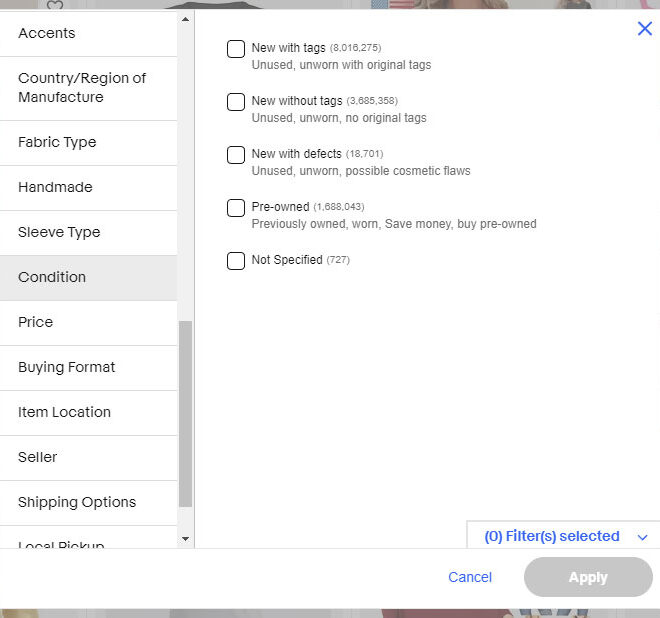Open the Sleeve Type filter
660x618 pixels.
88,232
